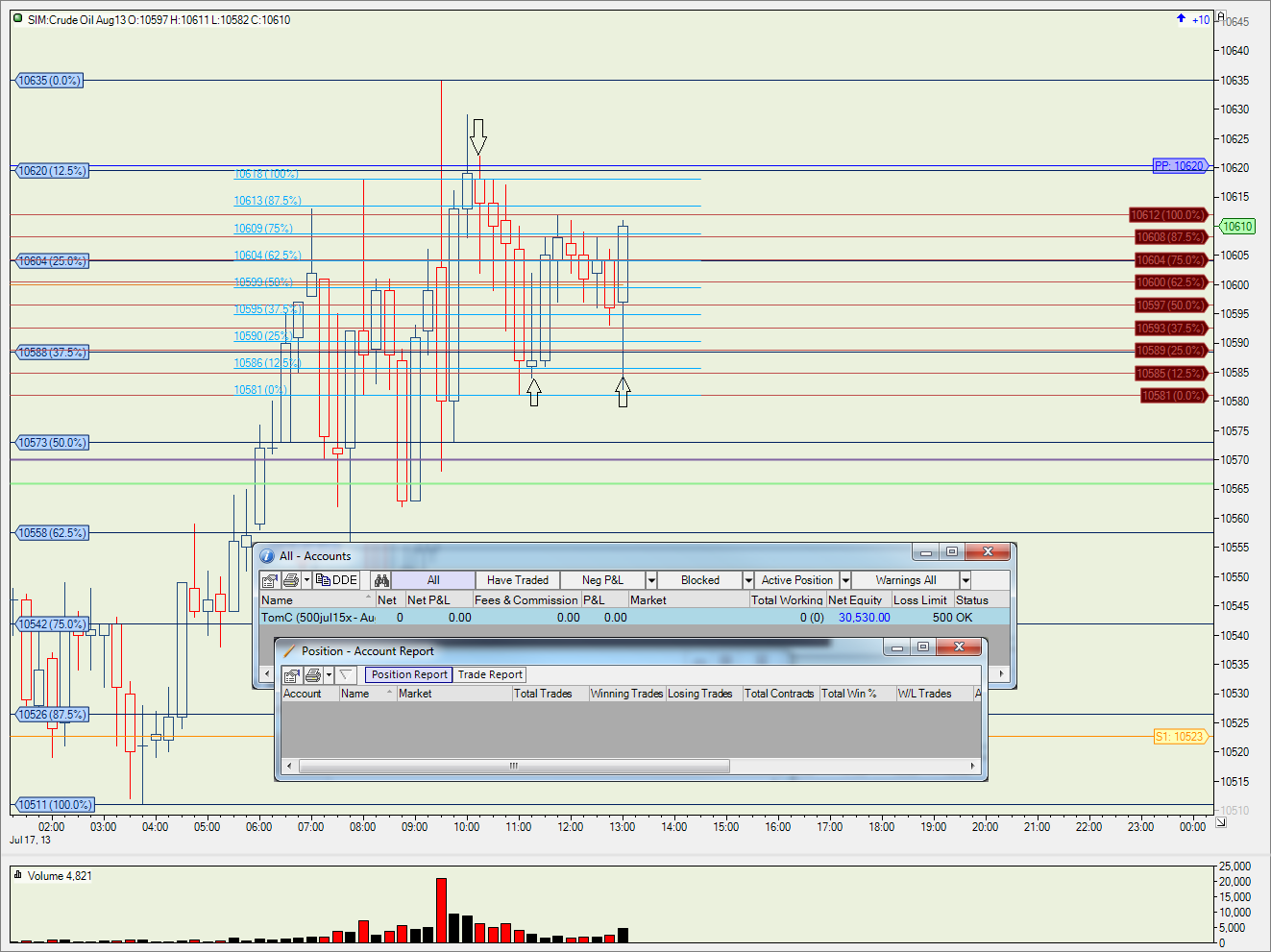Sort accounts by Net P&L column
Screen dimensions: 1271x952
[438, 599]
